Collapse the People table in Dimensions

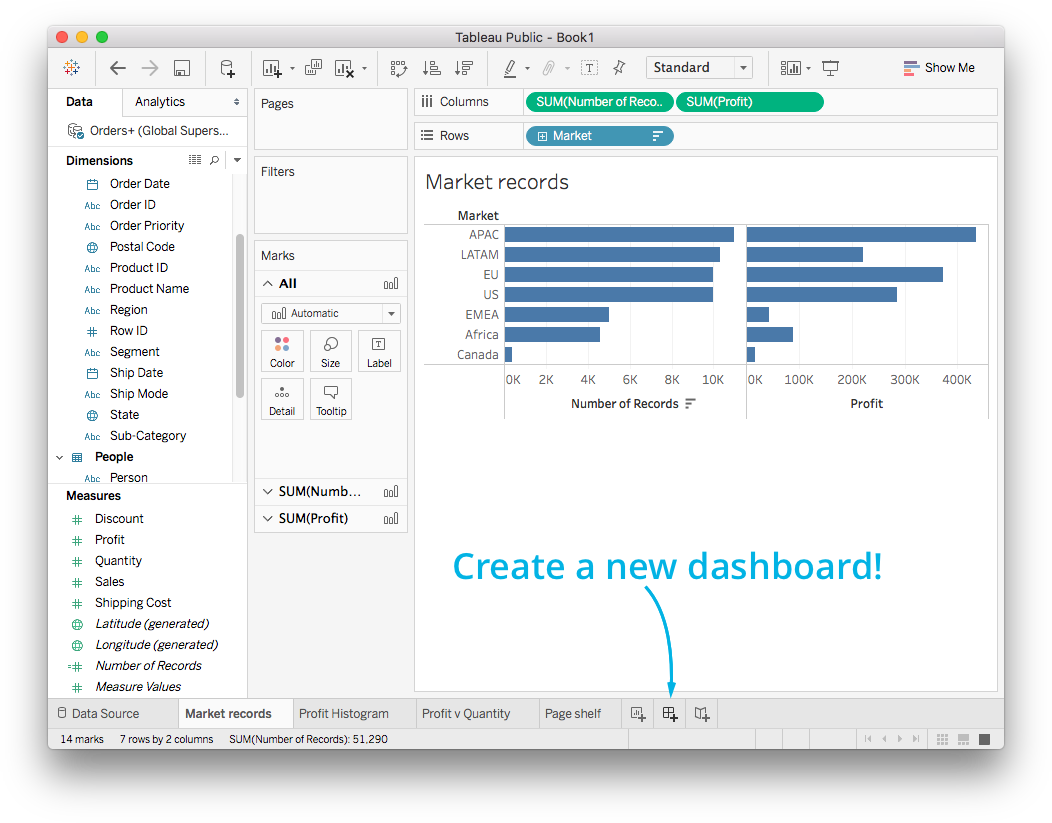pos(59,457)
